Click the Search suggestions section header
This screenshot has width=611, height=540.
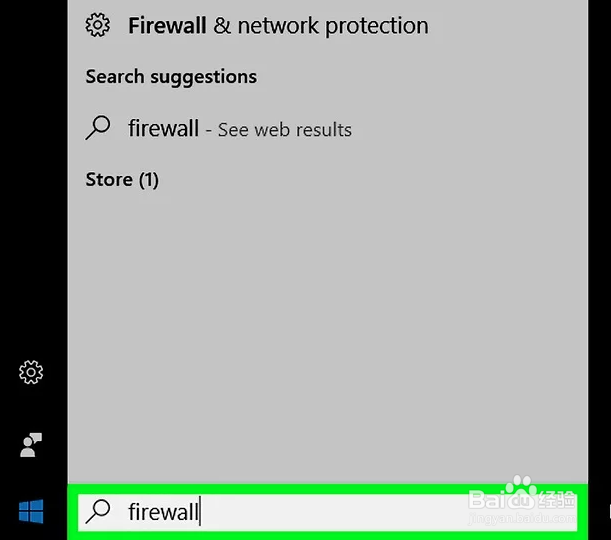click(x=171, y=77)
